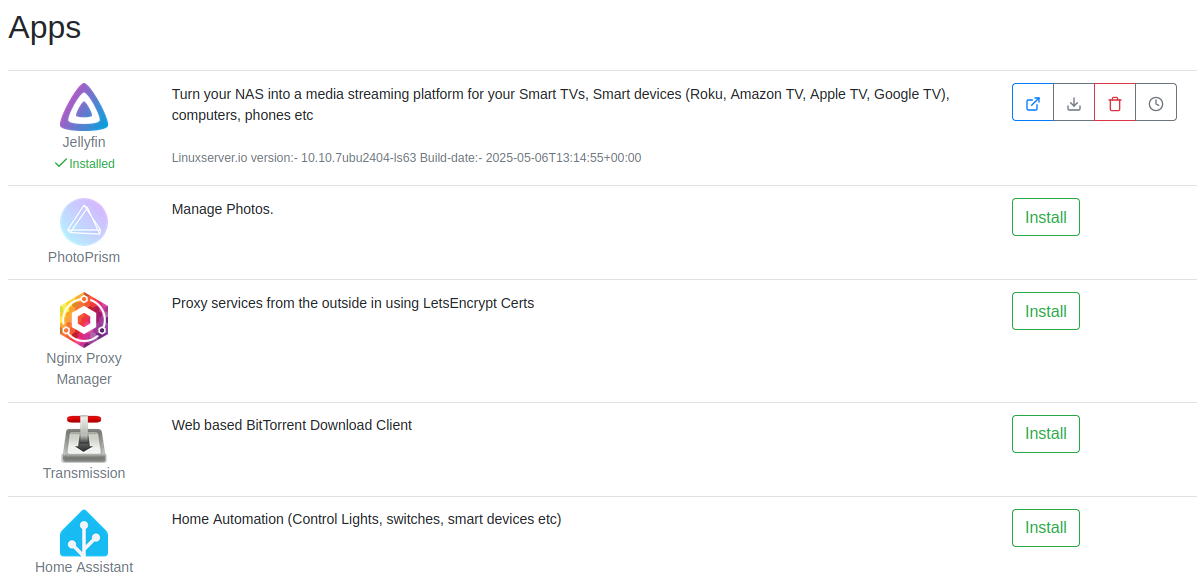Click the Jellyfin purple triangle logo
Viewport: 1198px width, 588px height.
[x=84, y=107]
